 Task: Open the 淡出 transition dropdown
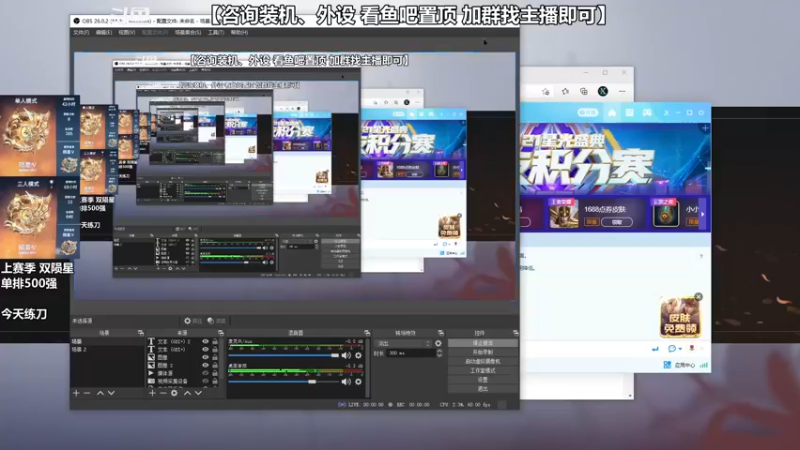point(403,343)
